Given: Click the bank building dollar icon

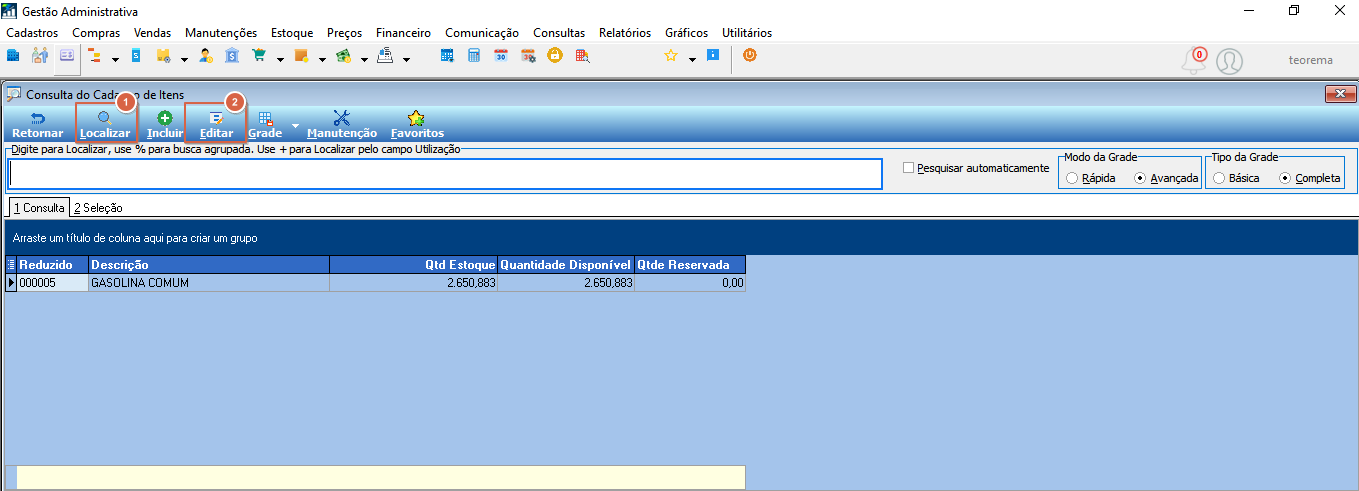Looking at the screenshot, I should pos(232,56).
